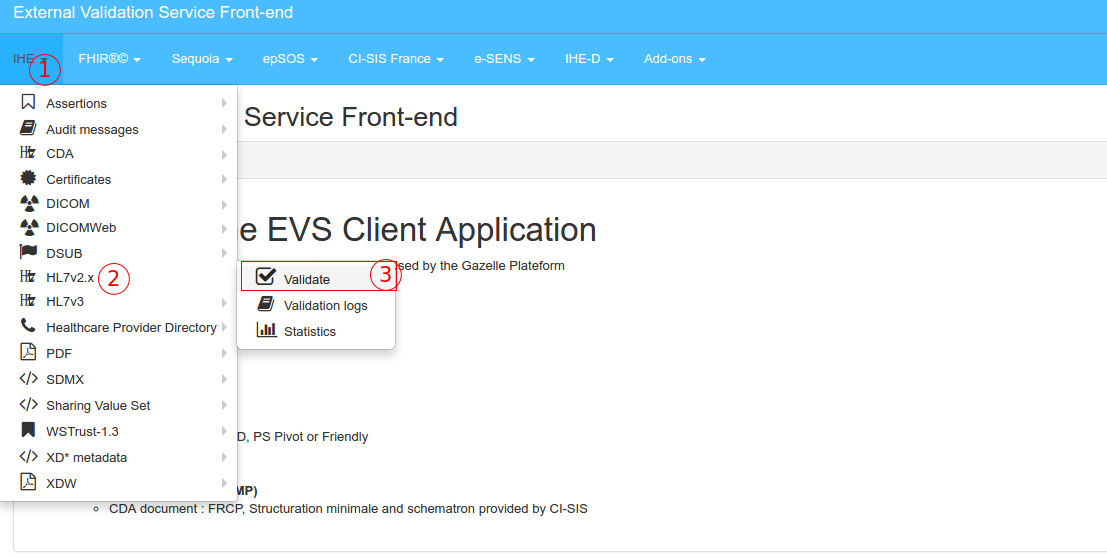Choose the HL7v2.x menu entry
Screen dimensions: 1107x558
70,277
